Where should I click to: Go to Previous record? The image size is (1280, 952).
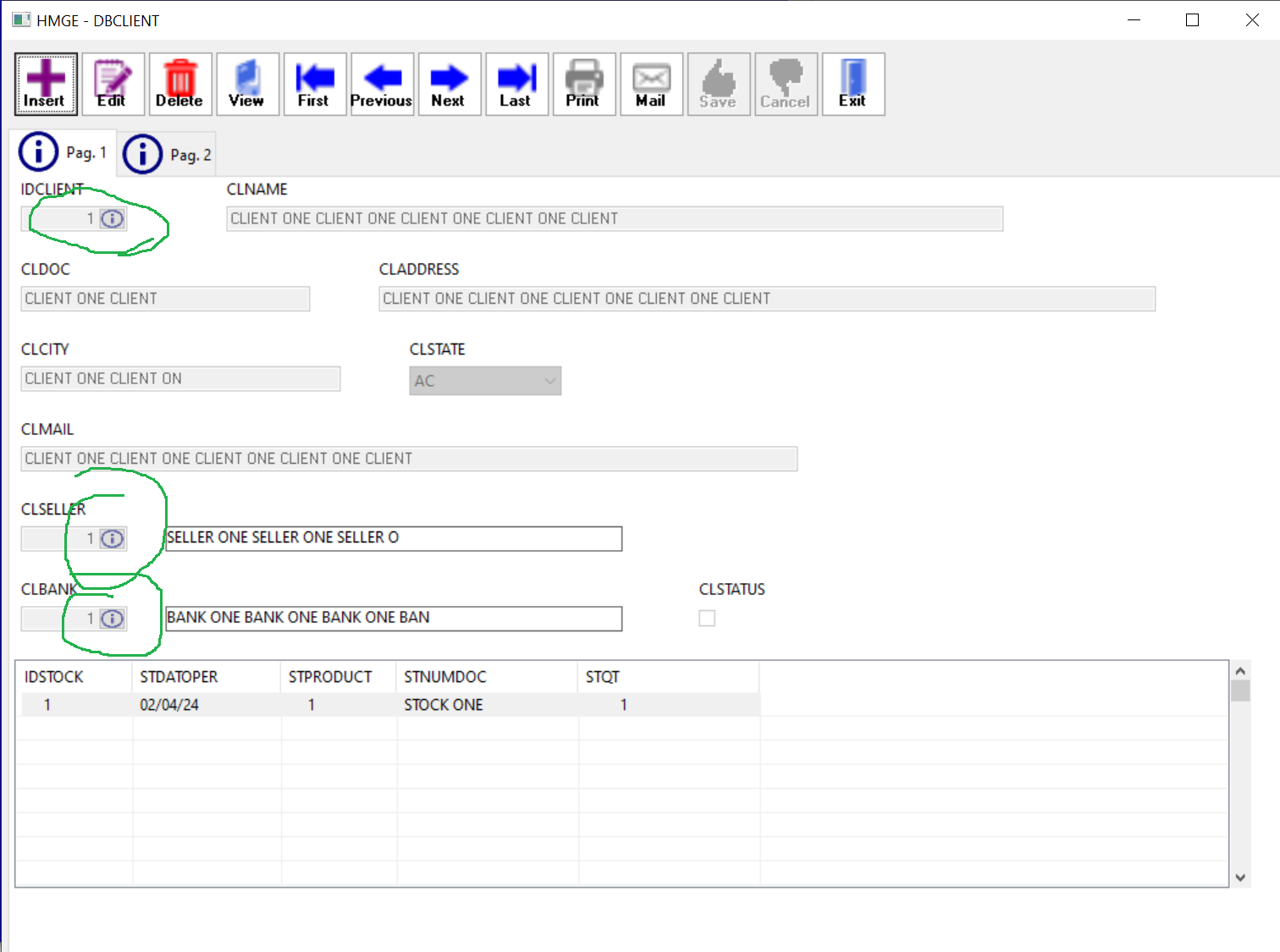(x=382, y=84)
